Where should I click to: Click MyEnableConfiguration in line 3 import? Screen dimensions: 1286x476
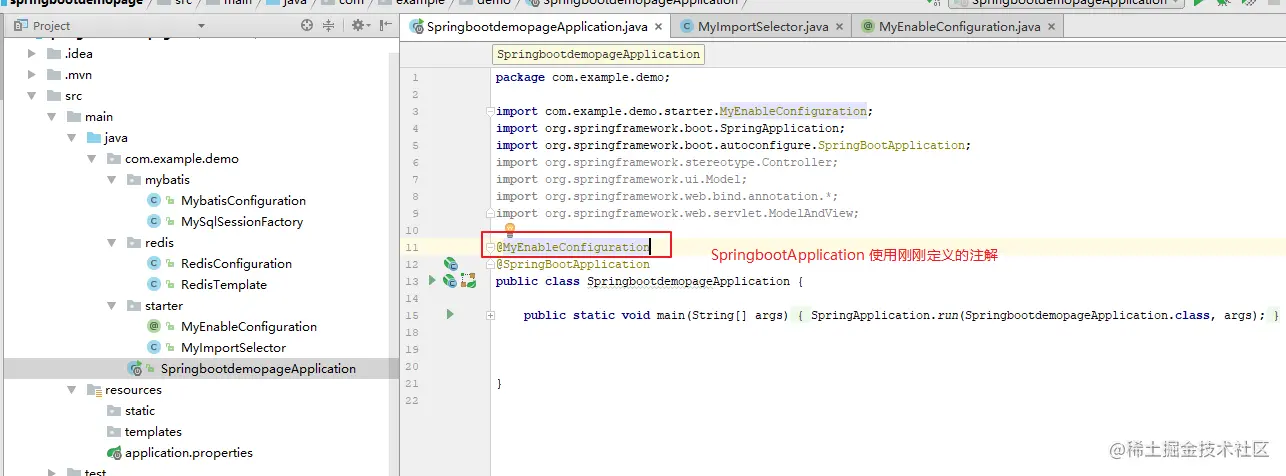pyautogui.click(x=793, y=111)
